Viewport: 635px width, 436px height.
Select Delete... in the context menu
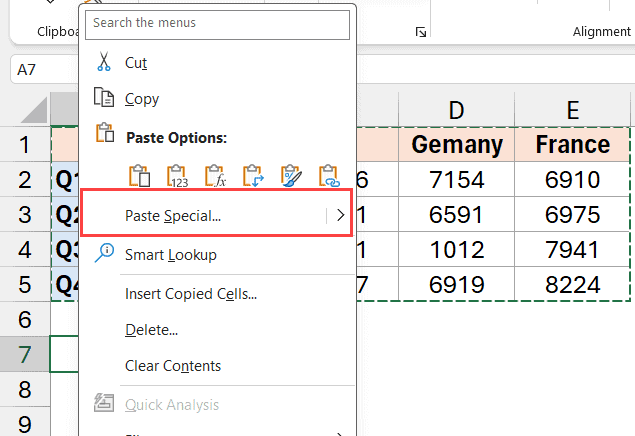tap(151, 330)
